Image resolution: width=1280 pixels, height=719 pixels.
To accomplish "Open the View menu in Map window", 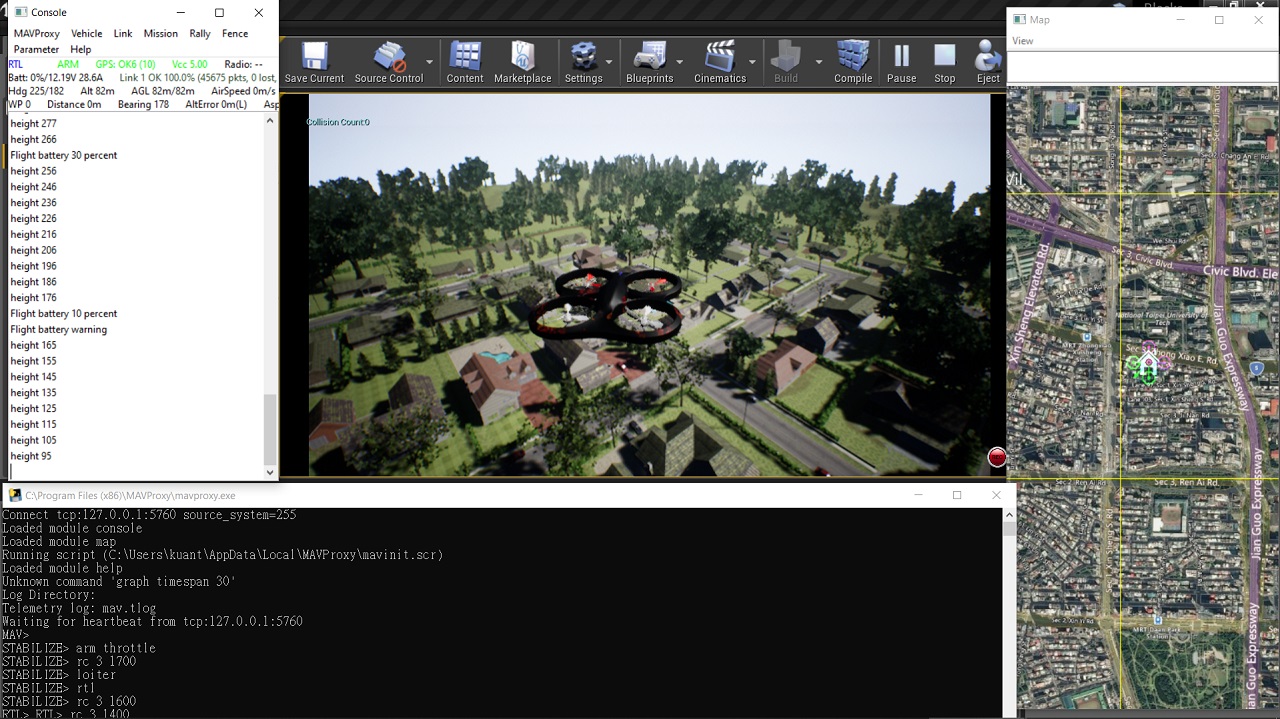I will (x=1022, y=40).
